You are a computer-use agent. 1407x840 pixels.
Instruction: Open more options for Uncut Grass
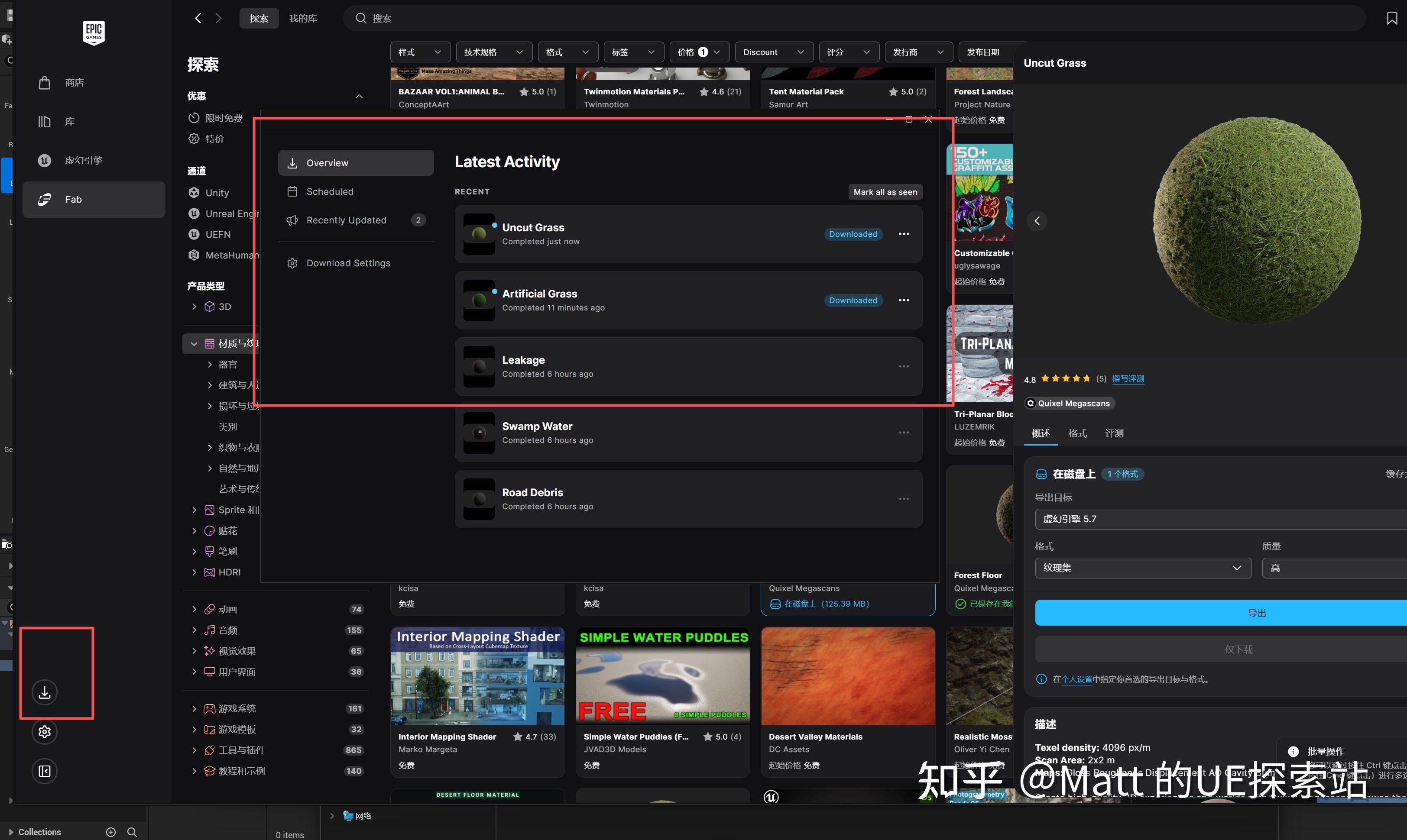point(904,234)
